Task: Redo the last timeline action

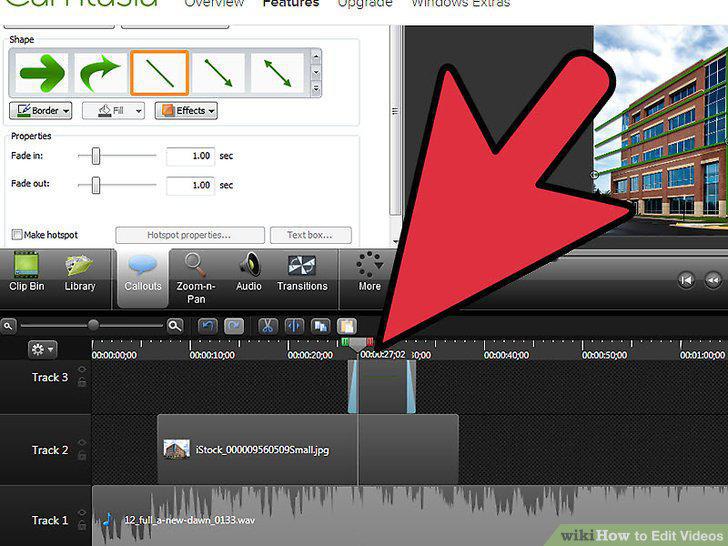Action: coord(234,326)
